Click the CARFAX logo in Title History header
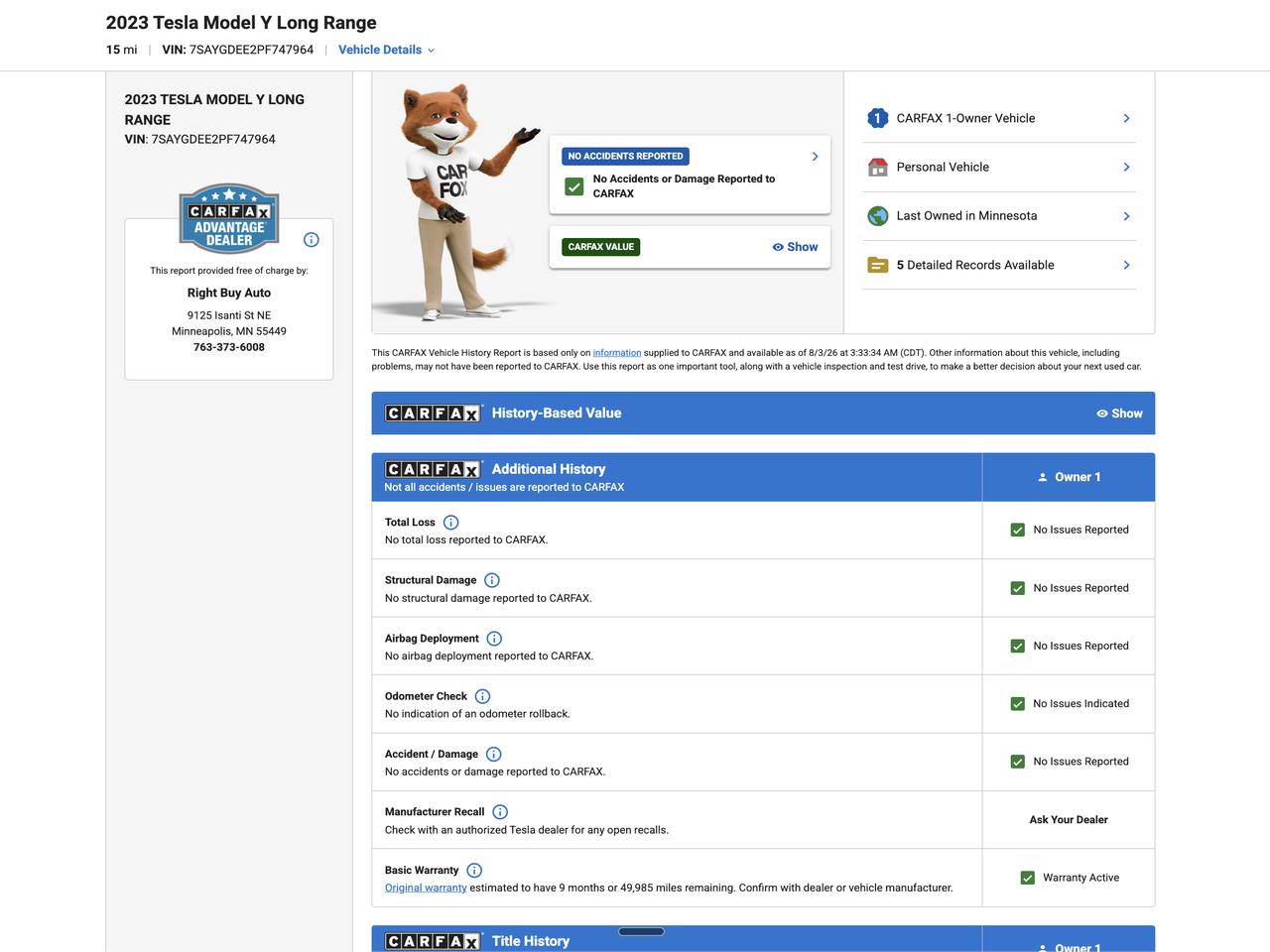This screenshot has height=952, width=1270. coord(434,941)
